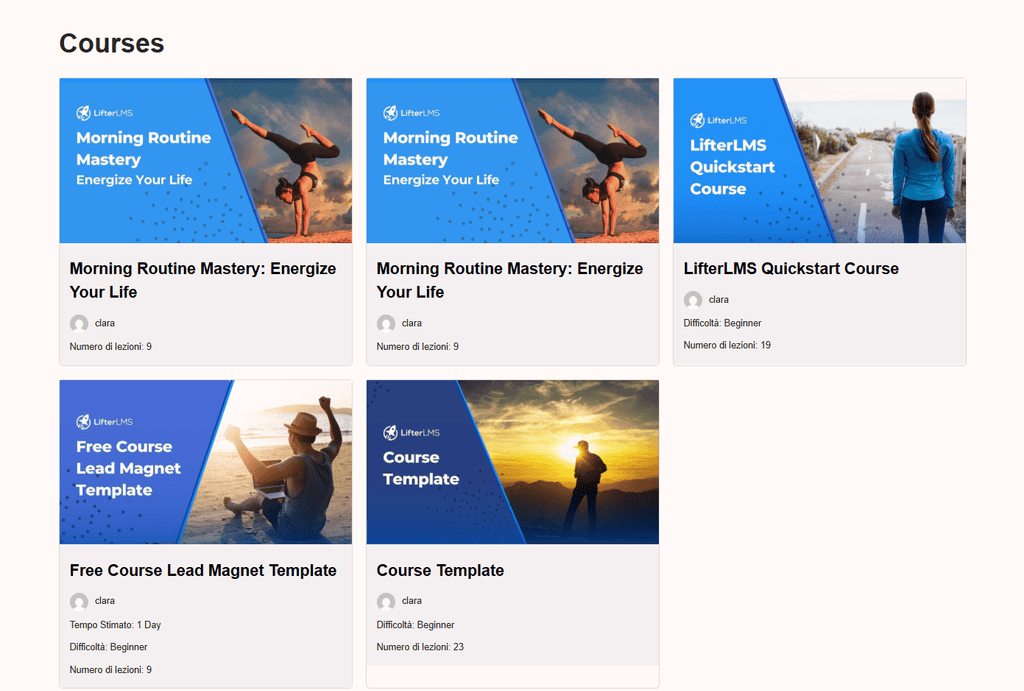
Task: Open the Free Course Lead Magnet Template thumbnail
Action: pos(206,462)
